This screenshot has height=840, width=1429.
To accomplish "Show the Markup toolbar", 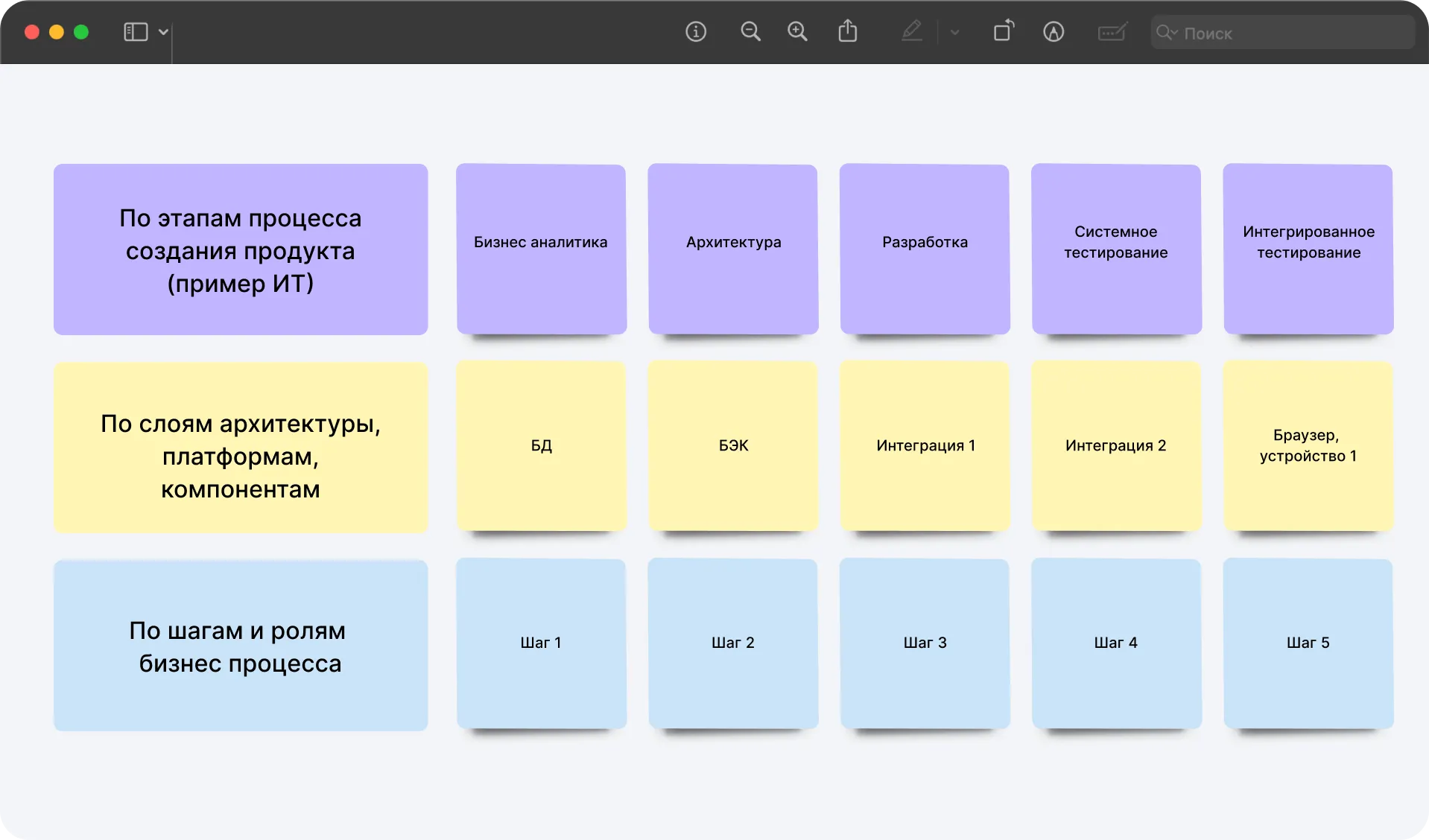I will click(1053, 32).
